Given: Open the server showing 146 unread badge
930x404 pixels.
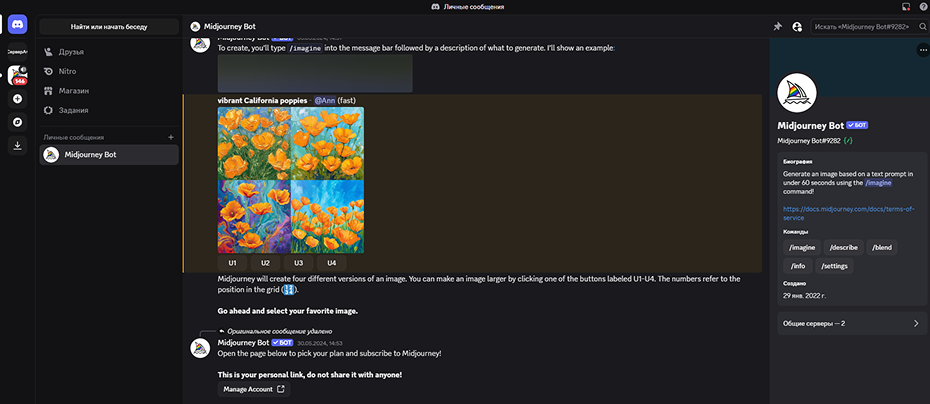Looking at the screenshot, I should 17,75.
